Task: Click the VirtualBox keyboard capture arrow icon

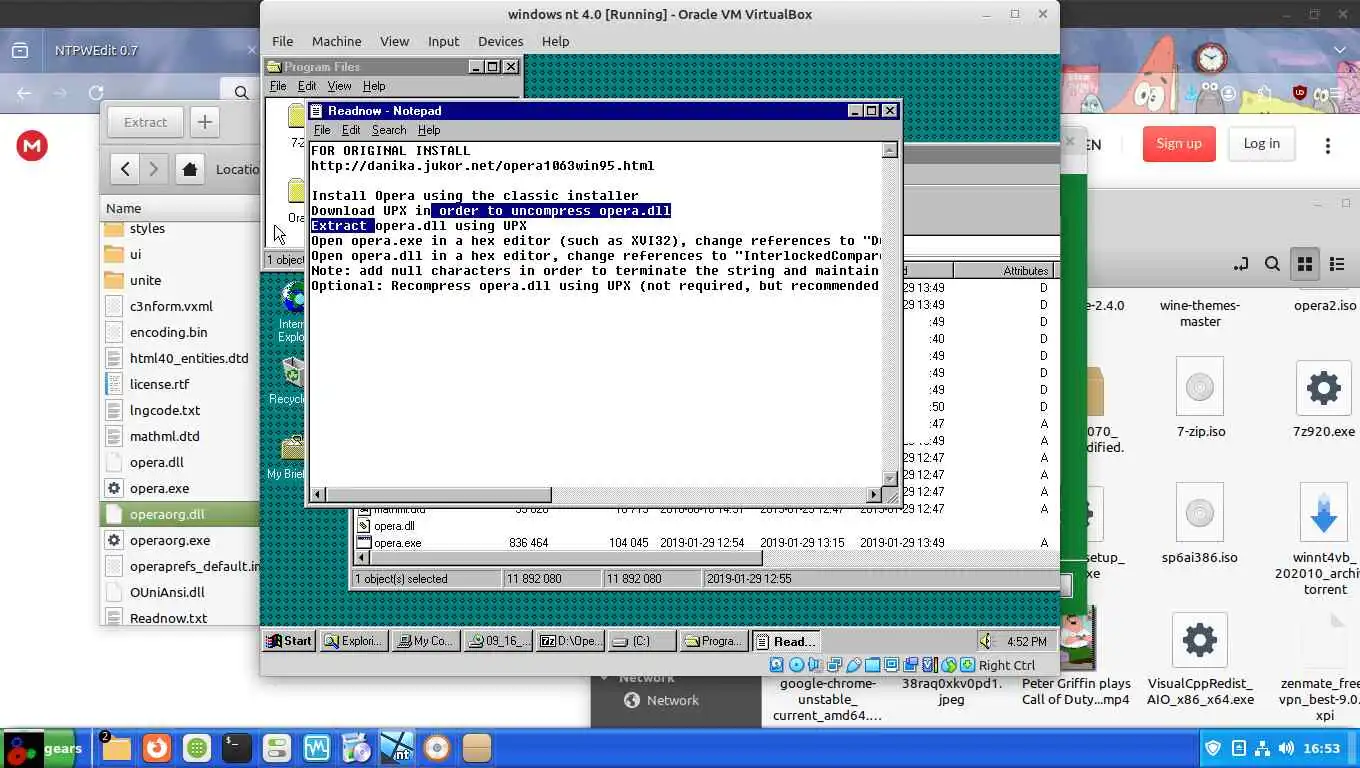Action: point(968,665)
